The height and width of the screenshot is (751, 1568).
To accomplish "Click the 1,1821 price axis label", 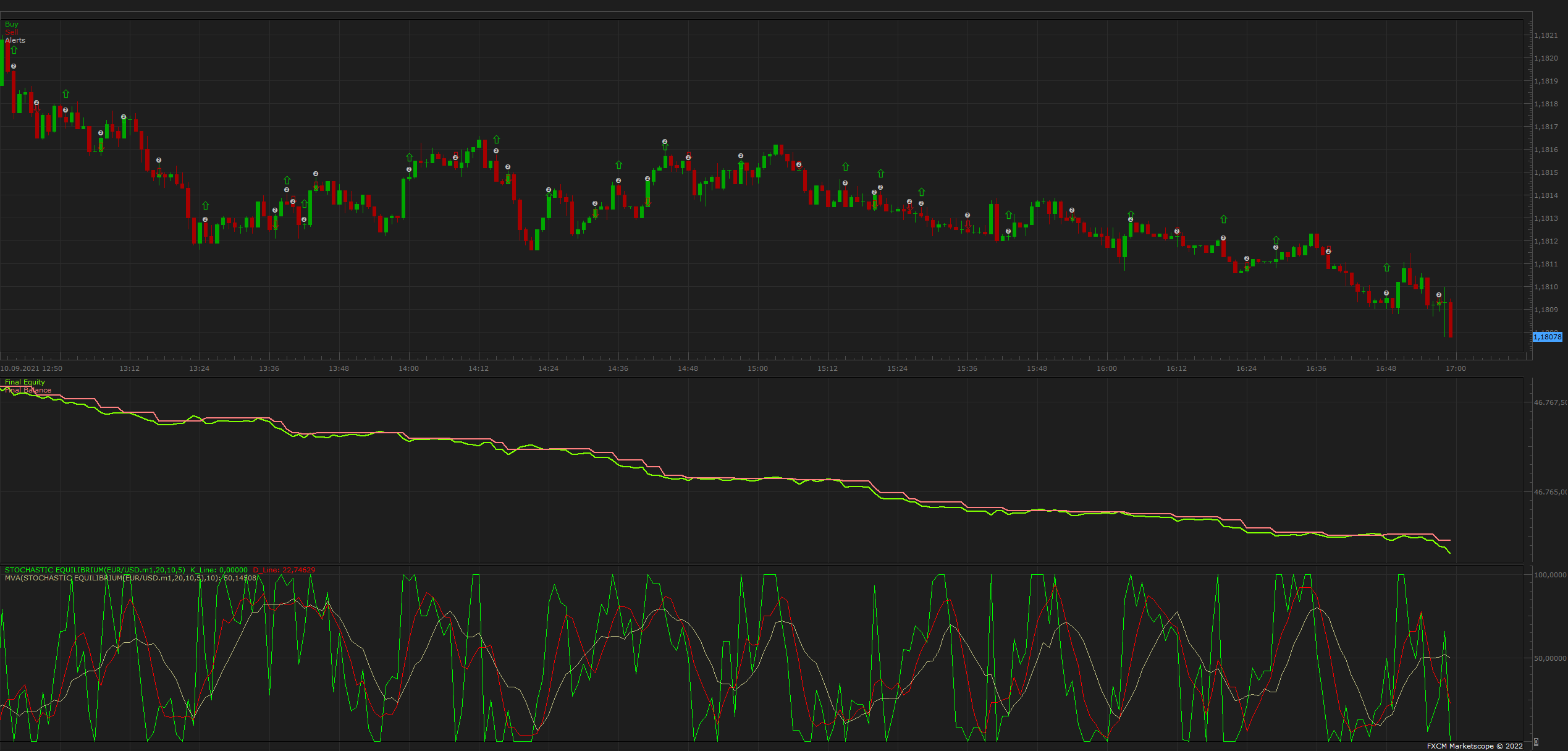I will coord(1546,35).
